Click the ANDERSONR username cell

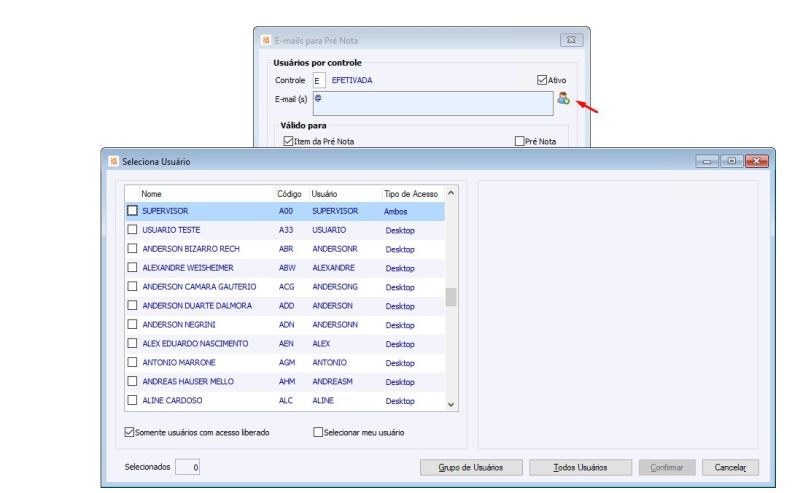[335, 249]
